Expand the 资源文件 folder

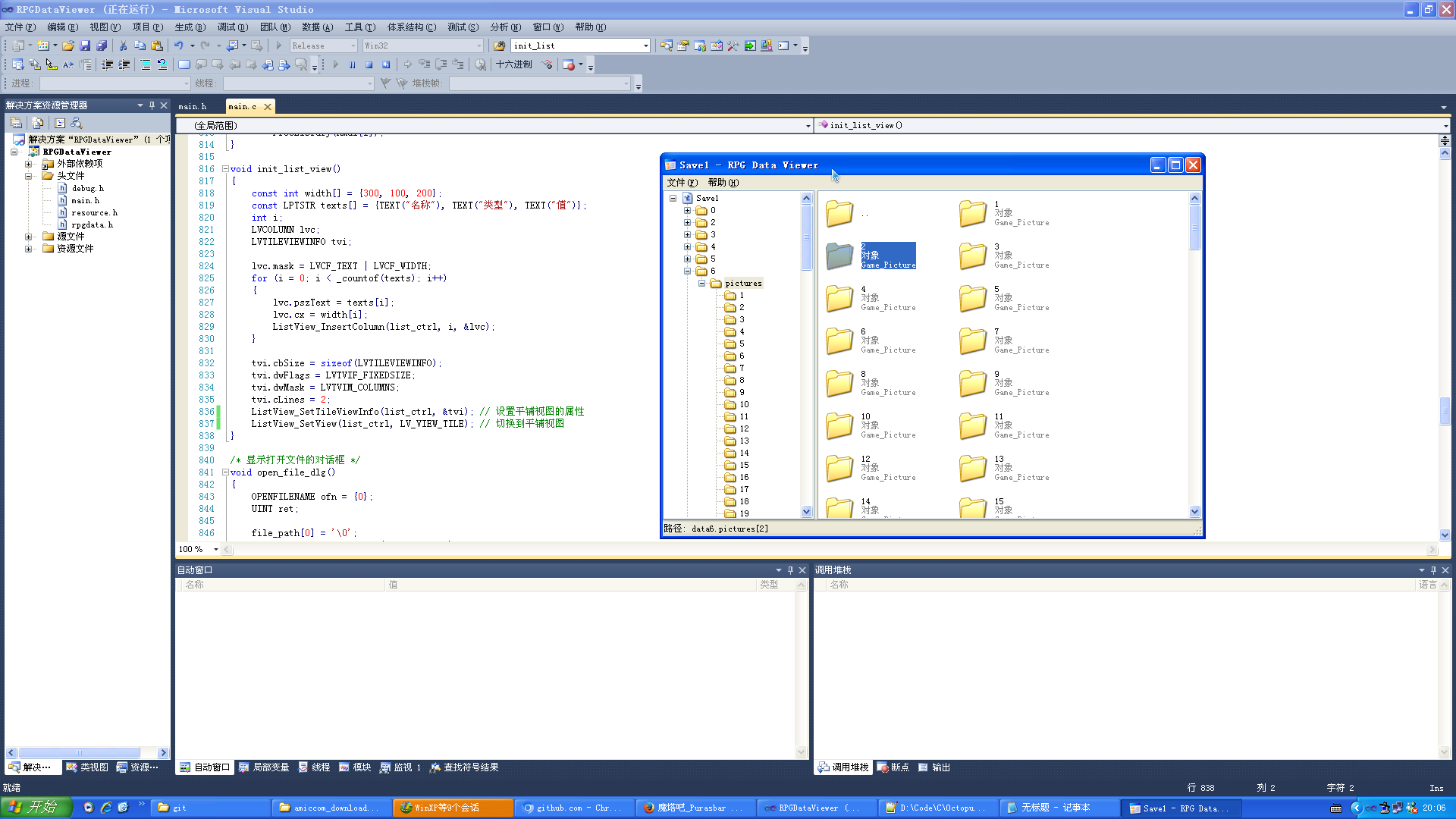pyautogui.click(x=29, y=249)
